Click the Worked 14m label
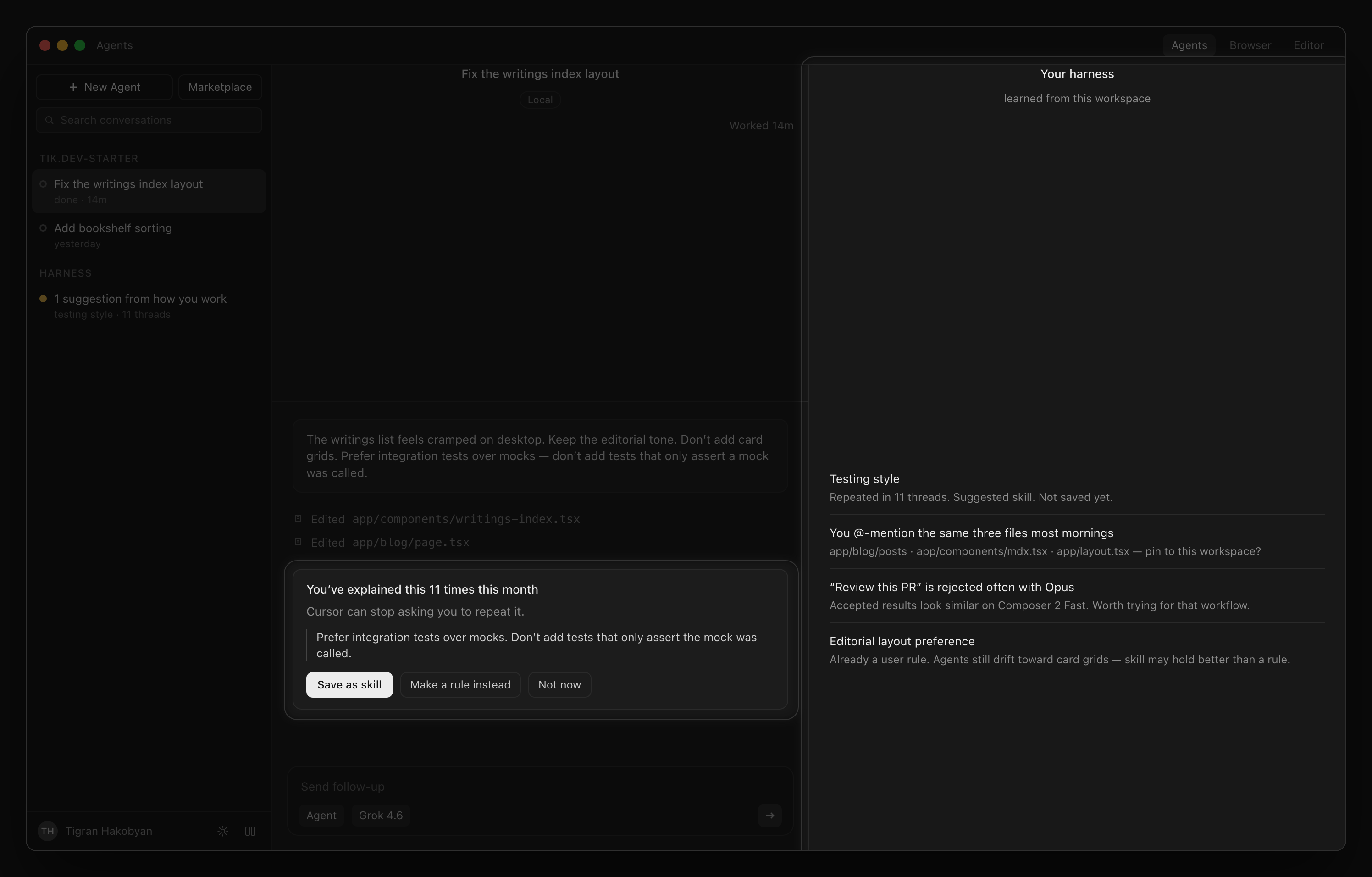This screenshot has height=877, width=1372. [761, 125]
